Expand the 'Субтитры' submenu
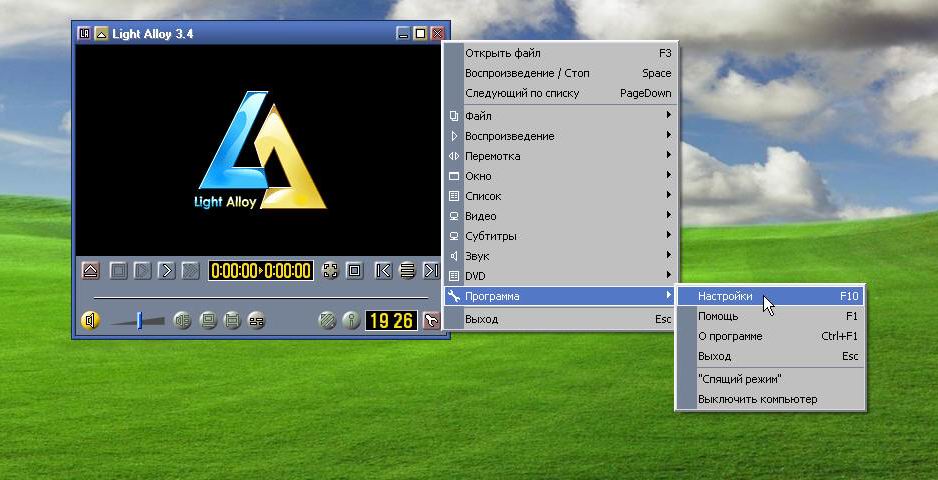Image resolution: width=938 pixels, height=480 pixels. pyautogui.click(x=560, y=236)
